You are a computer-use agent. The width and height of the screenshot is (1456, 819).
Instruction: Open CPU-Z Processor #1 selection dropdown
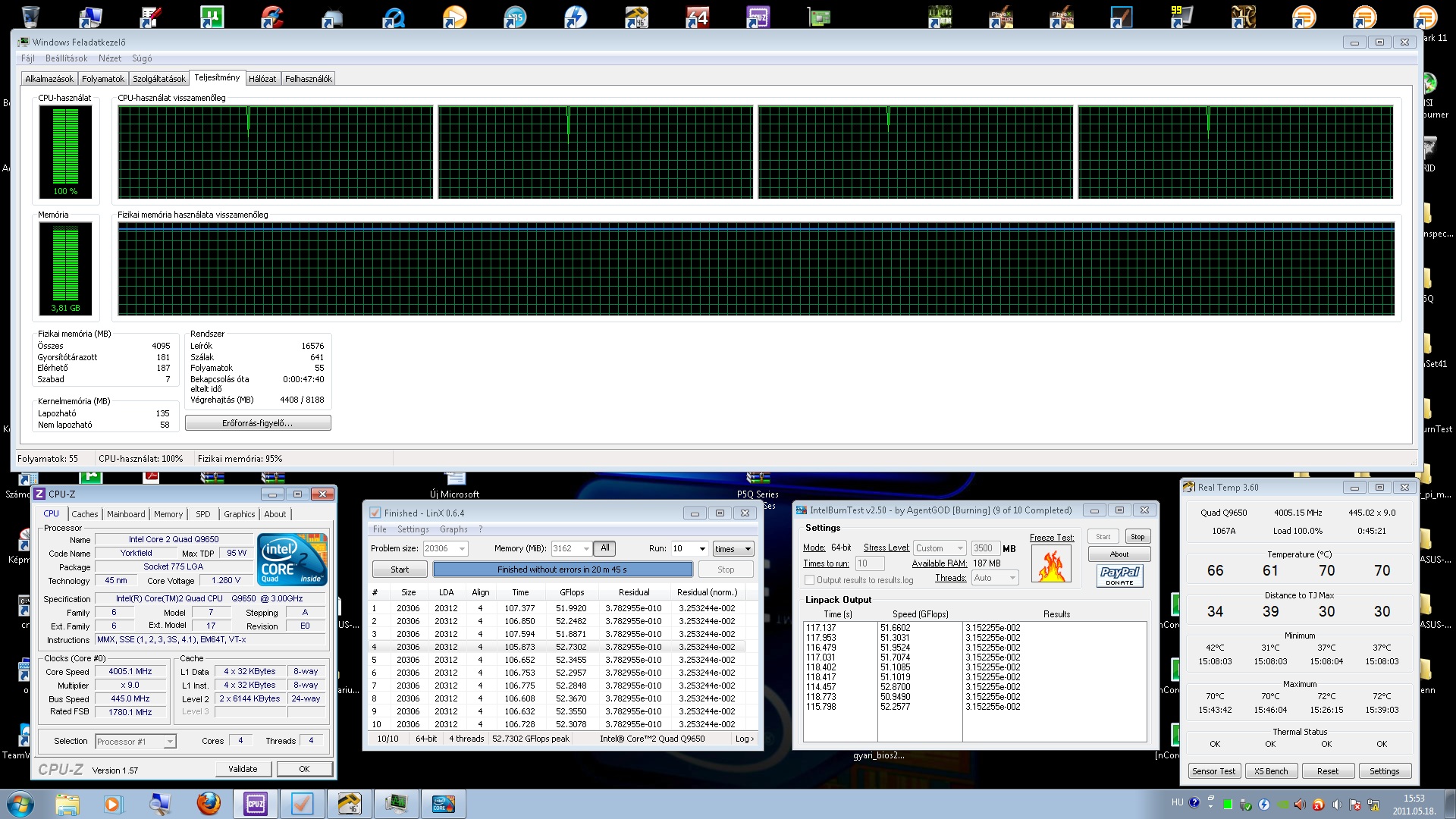click(170, 742)
